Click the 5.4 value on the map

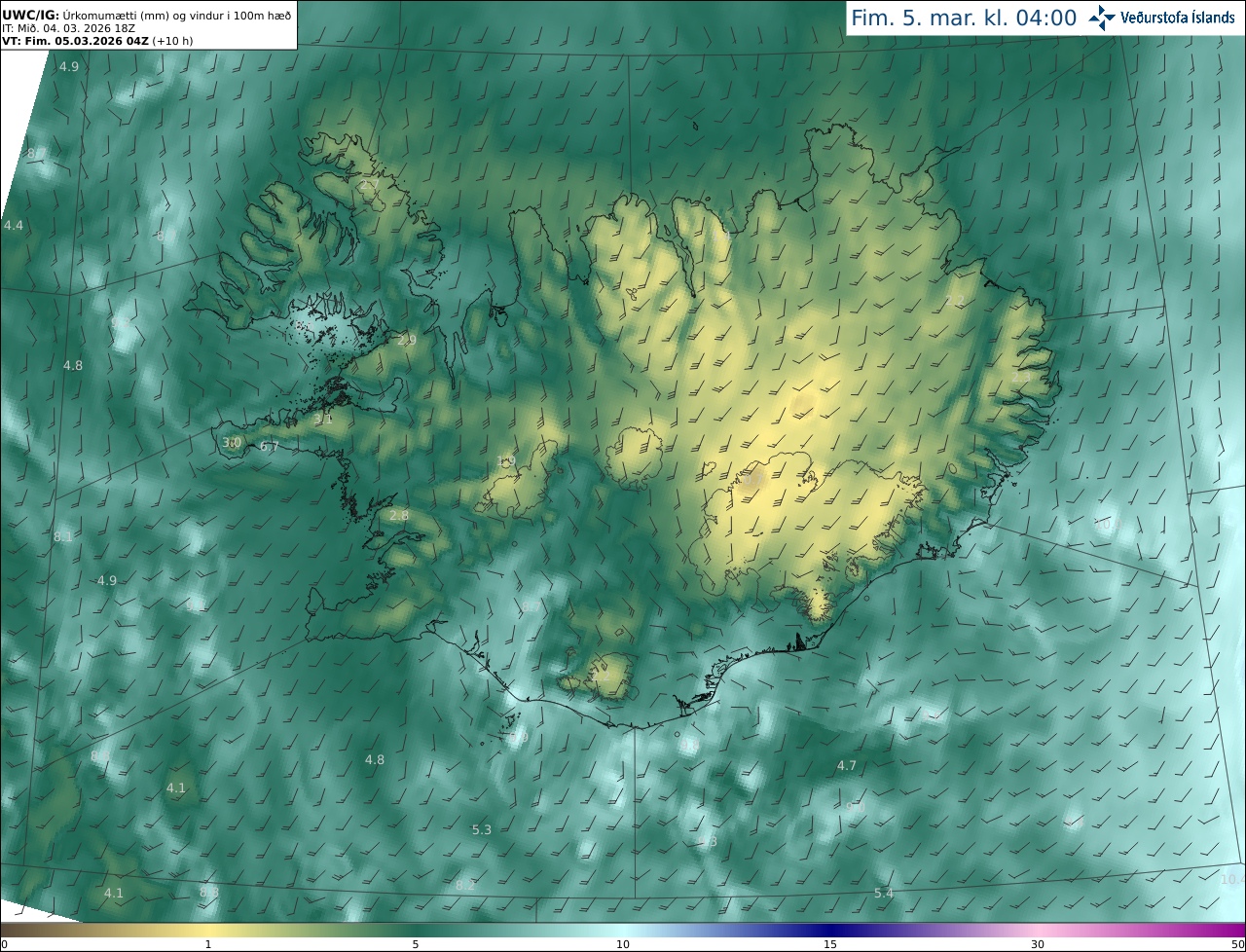click(x=884, y=893)
